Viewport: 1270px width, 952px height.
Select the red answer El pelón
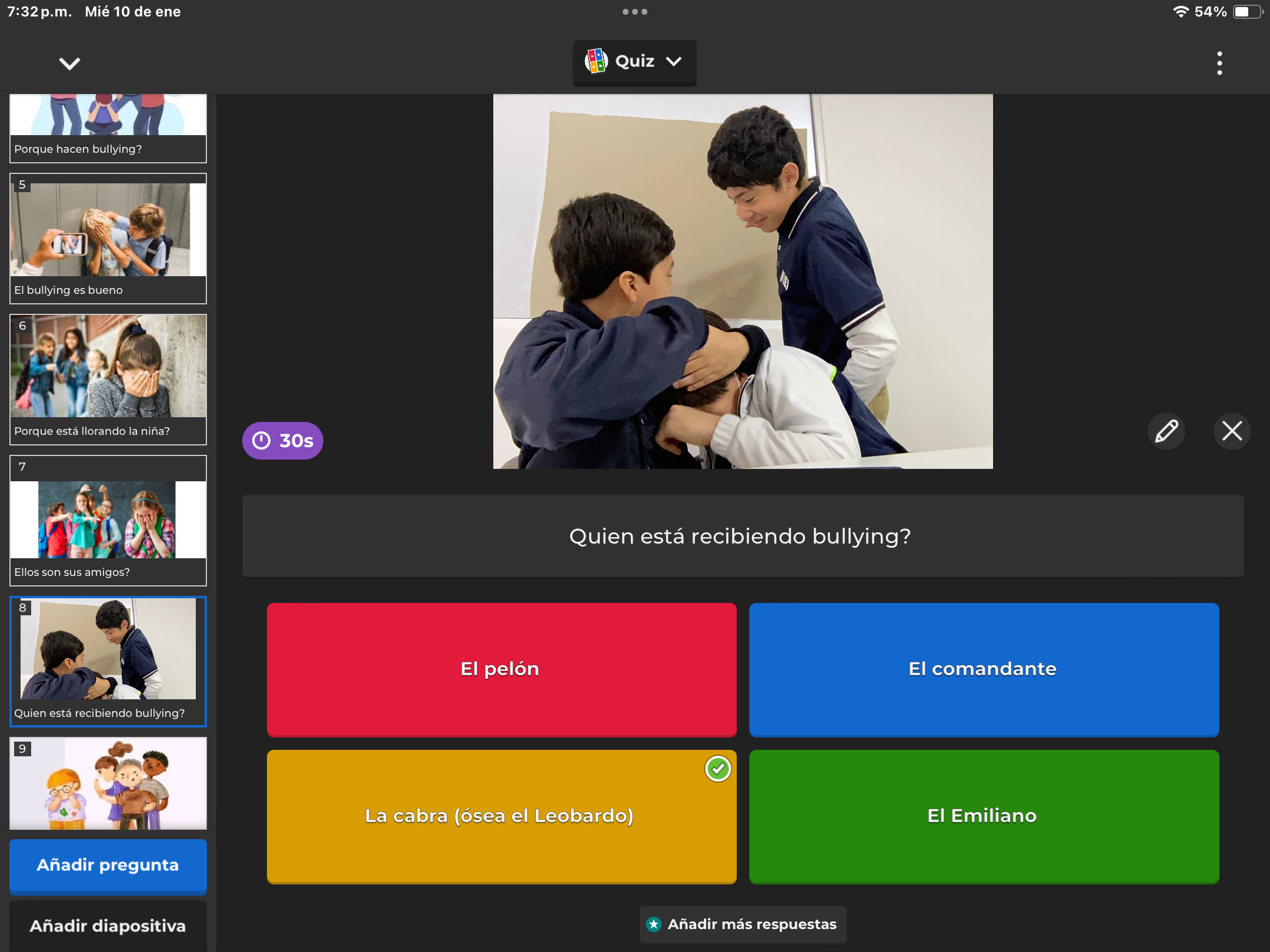(x=501, y=669)
